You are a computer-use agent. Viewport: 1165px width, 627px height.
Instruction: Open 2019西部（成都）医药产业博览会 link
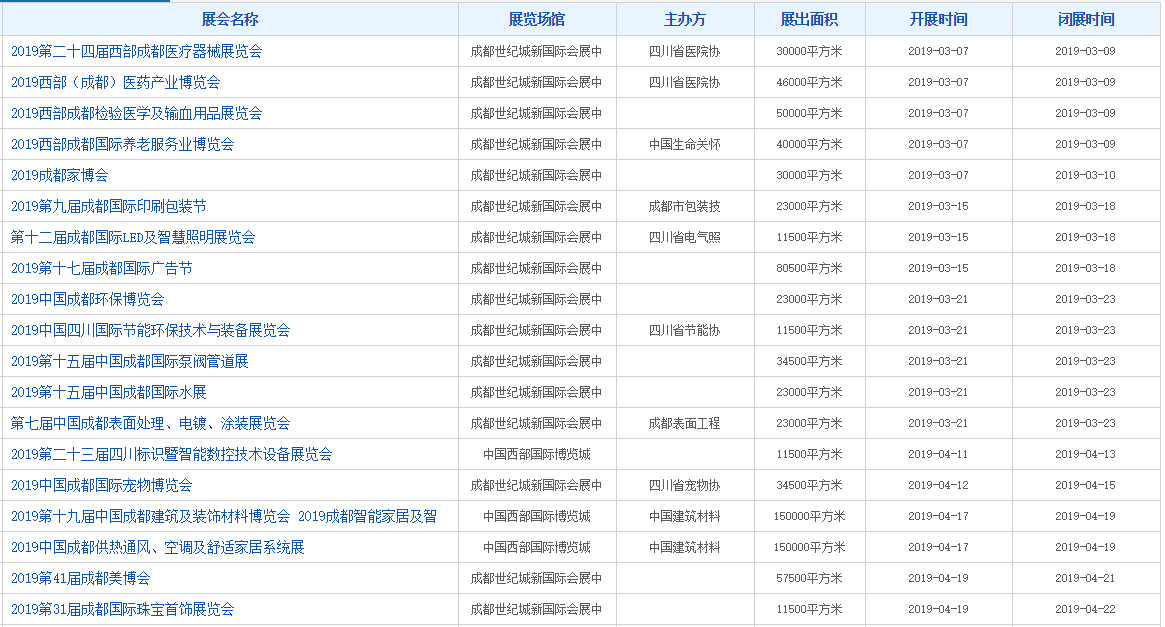[115, 82]
